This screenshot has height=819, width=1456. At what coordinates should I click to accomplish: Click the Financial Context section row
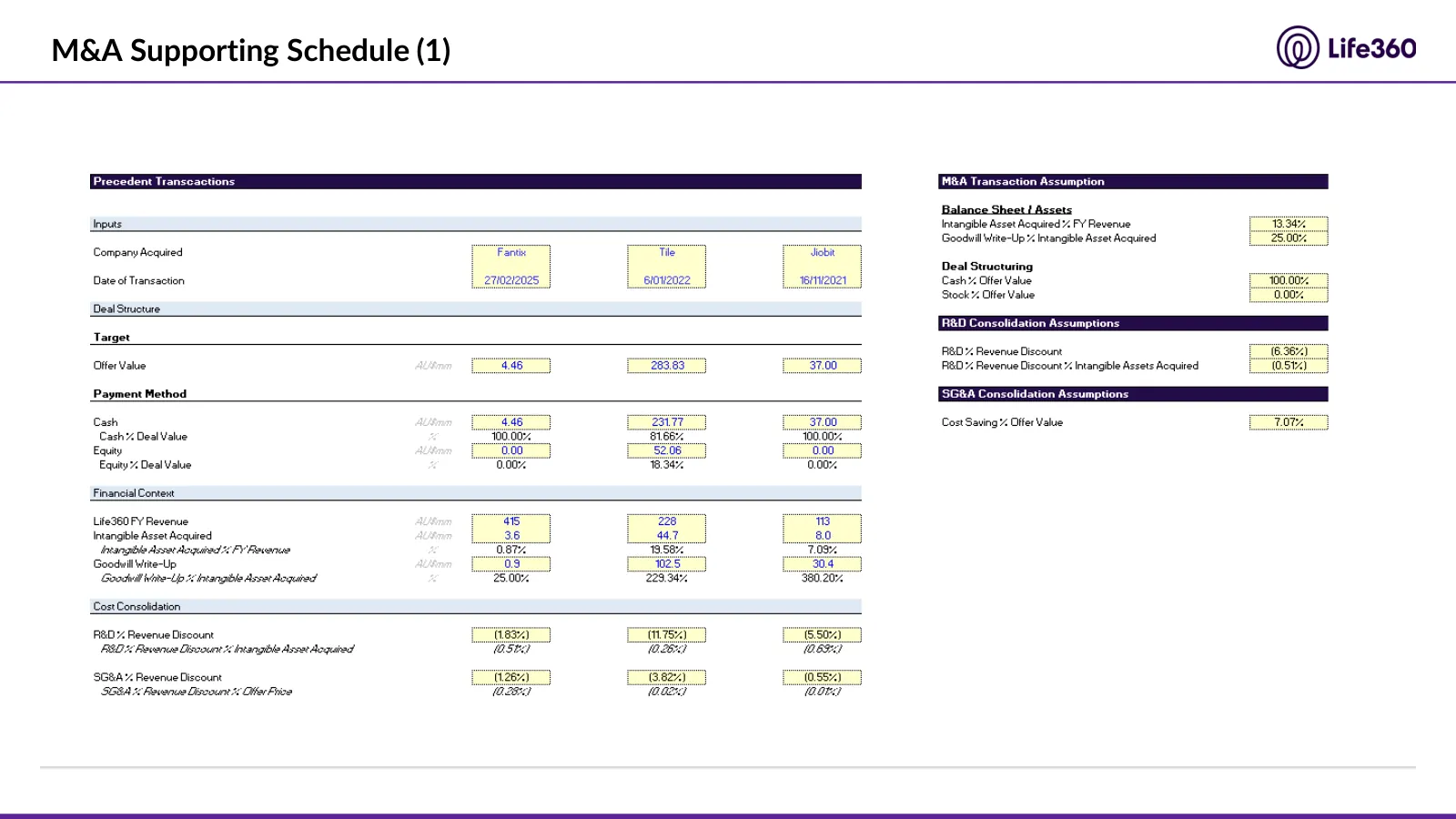[x=476, y=493]
